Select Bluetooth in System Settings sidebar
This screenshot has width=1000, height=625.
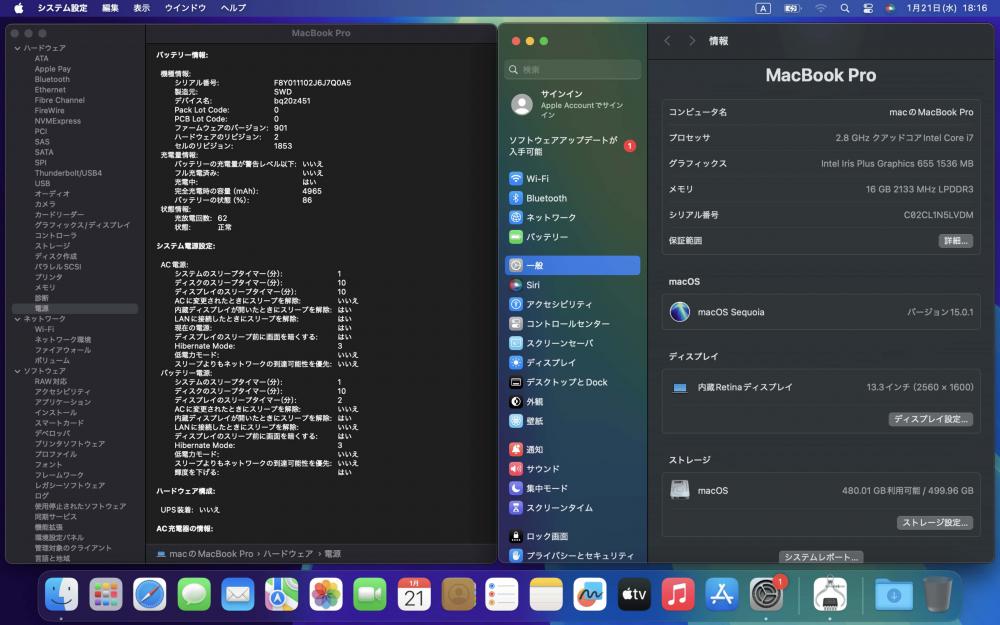[572, 198]
